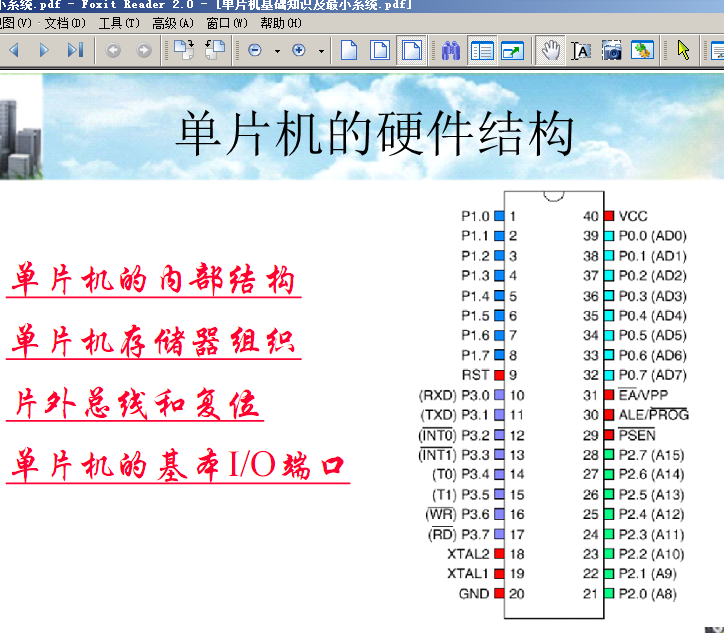Open the binoculars search tool

451,50
